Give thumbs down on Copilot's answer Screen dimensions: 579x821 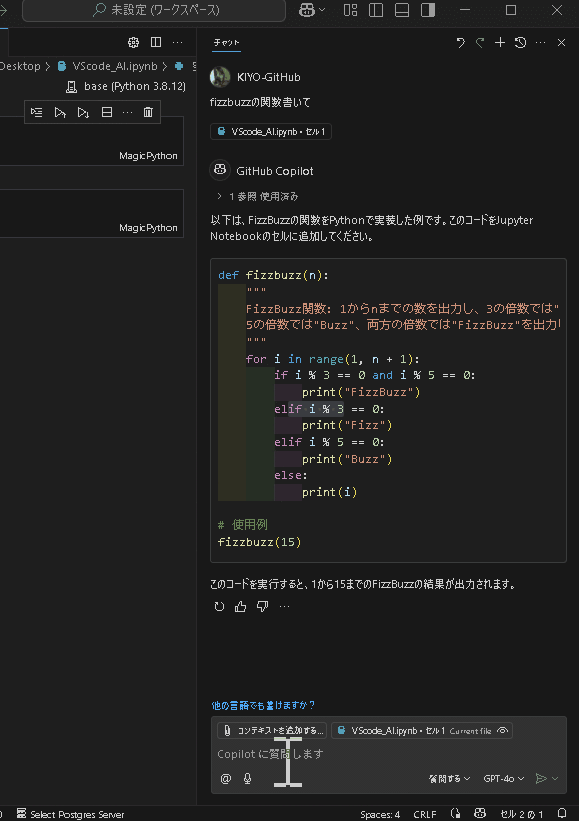(262, 605)
